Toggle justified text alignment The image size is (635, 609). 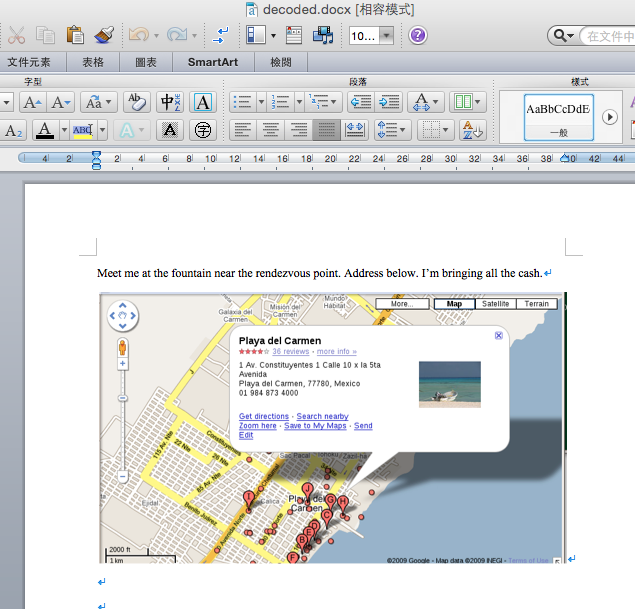click(326, 130)
